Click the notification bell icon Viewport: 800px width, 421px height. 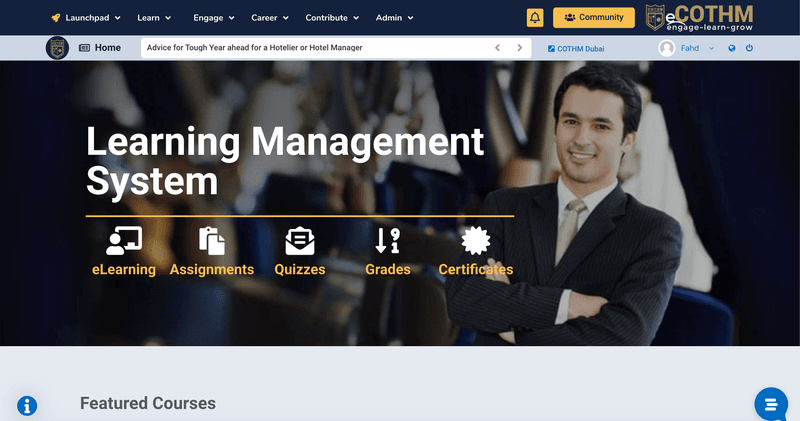point(535,18)
